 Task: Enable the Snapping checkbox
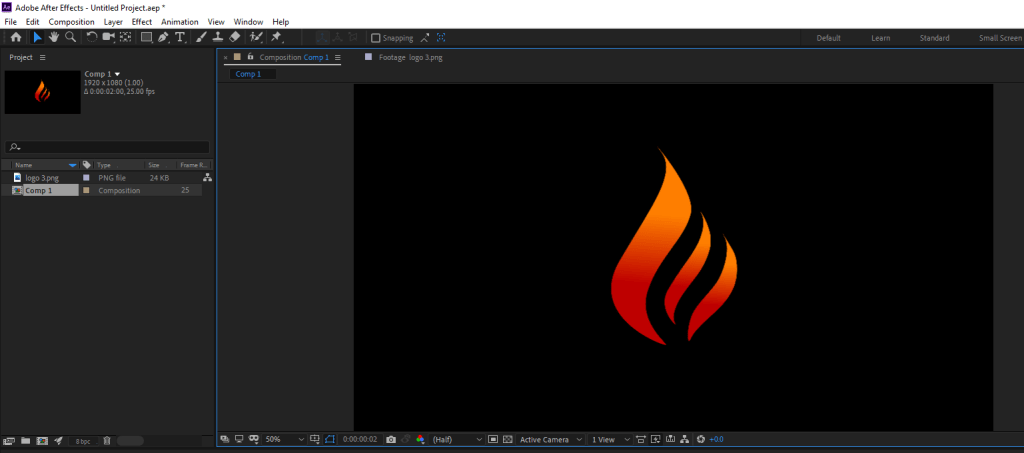click(x=376, y=38)
